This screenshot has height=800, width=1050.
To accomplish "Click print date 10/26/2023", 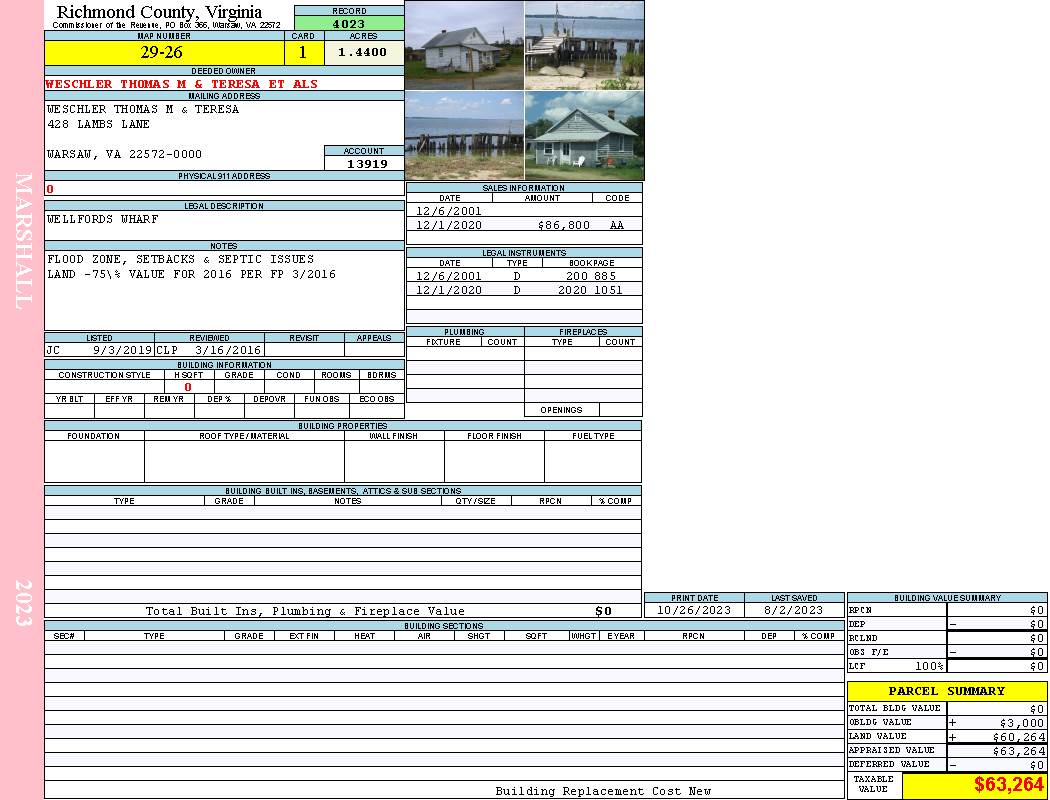I will point(694,610).
